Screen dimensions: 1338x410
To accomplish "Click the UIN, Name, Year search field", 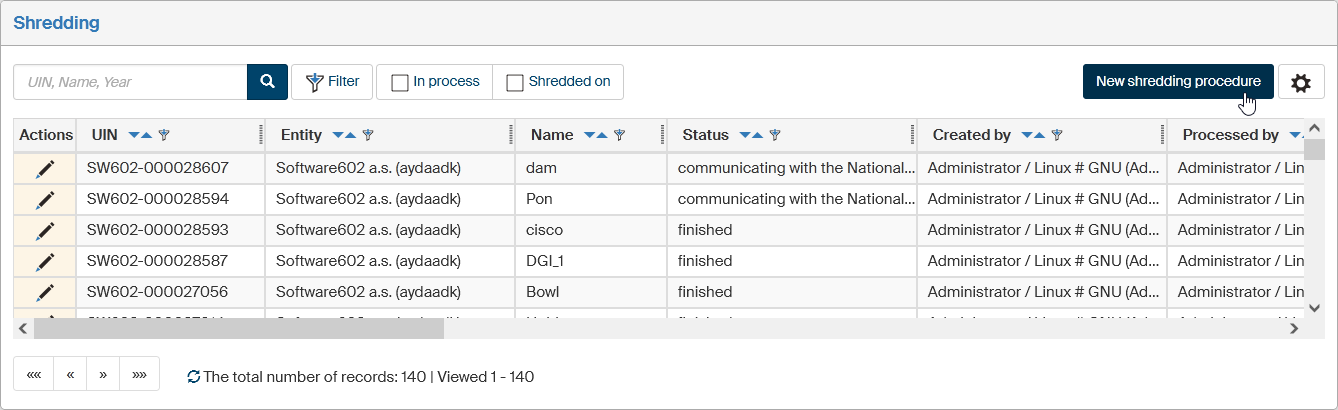I will click(130, 82).
